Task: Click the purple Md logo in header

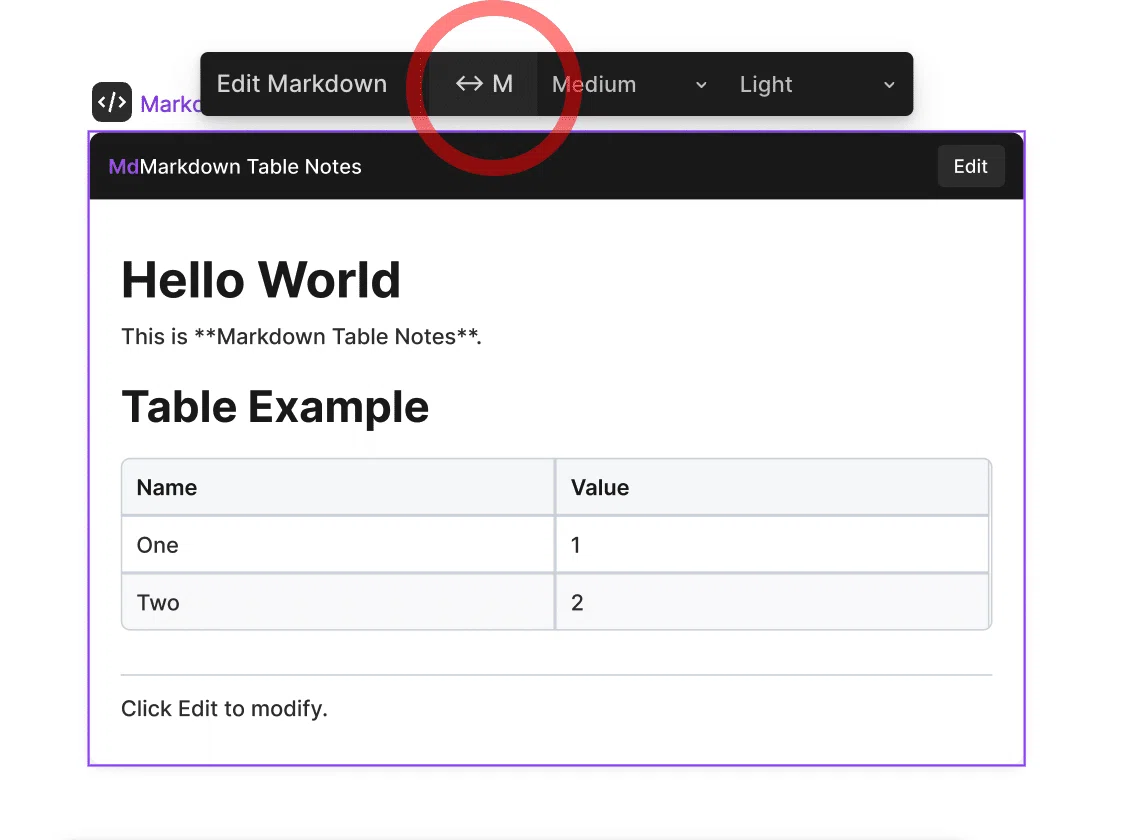Action: [123, 167]
